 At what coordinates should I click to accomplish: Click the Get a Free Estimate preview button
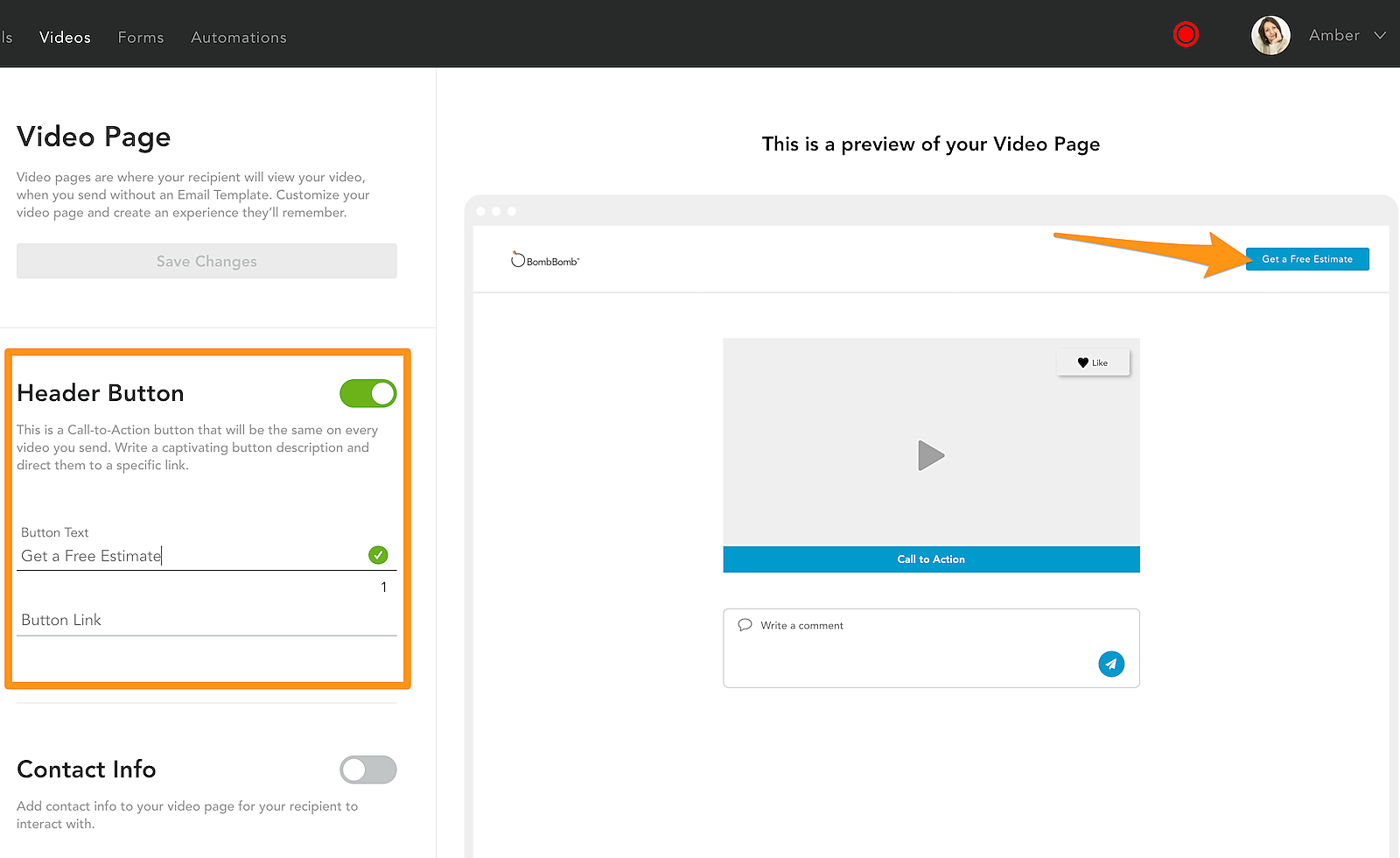pyautogui.click(x=1307, y=259)
